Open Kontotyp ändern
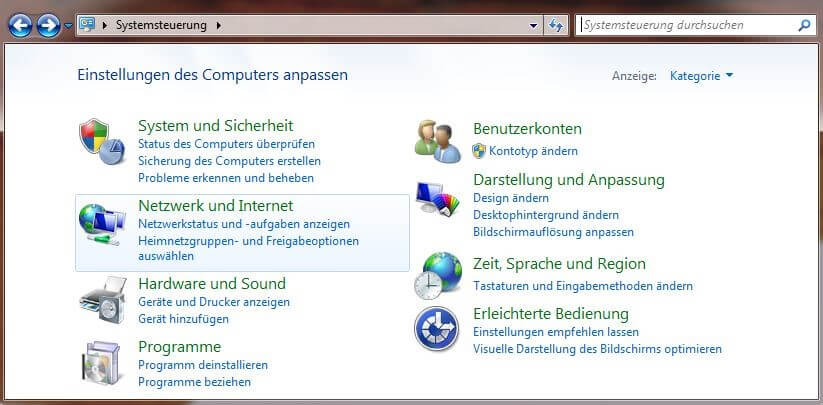This screenshot has width=823, height=405. (x=533, y=151)
